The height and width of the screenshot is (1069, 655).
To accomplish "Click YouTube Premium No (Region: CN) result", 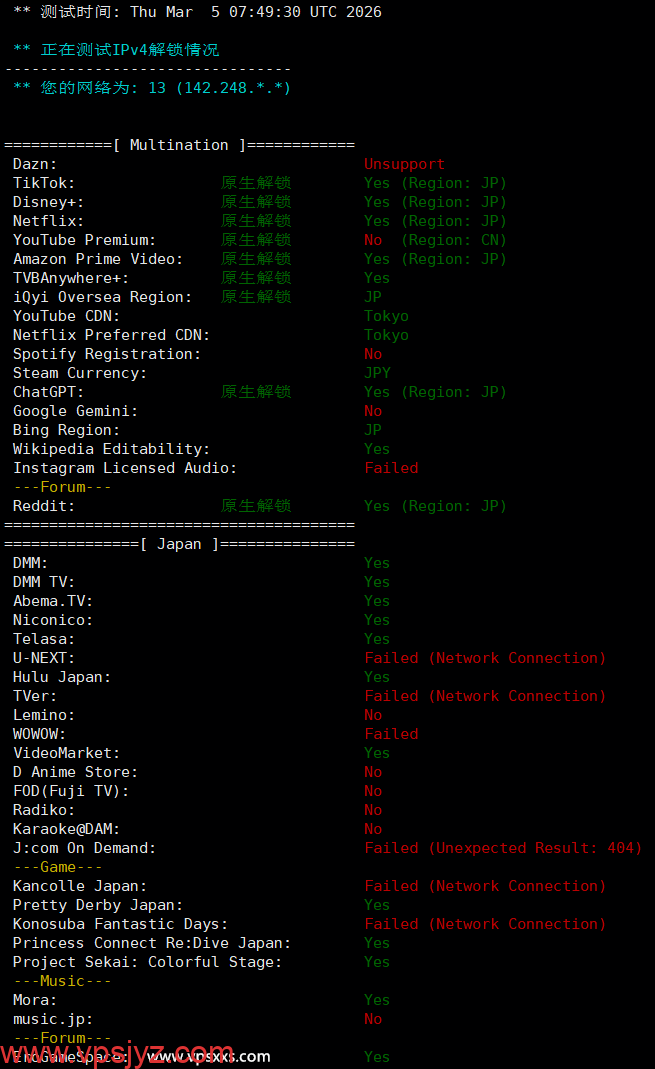I will point(435,240).
